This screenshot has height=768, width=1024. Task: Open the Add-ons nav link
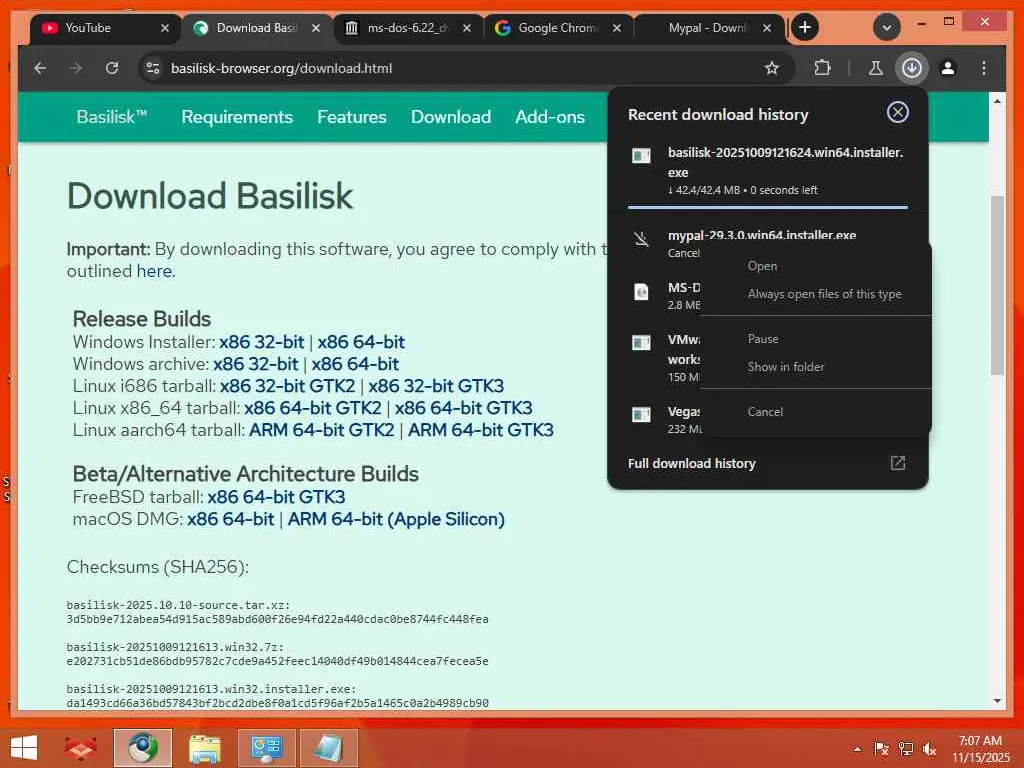pos(550,117)
